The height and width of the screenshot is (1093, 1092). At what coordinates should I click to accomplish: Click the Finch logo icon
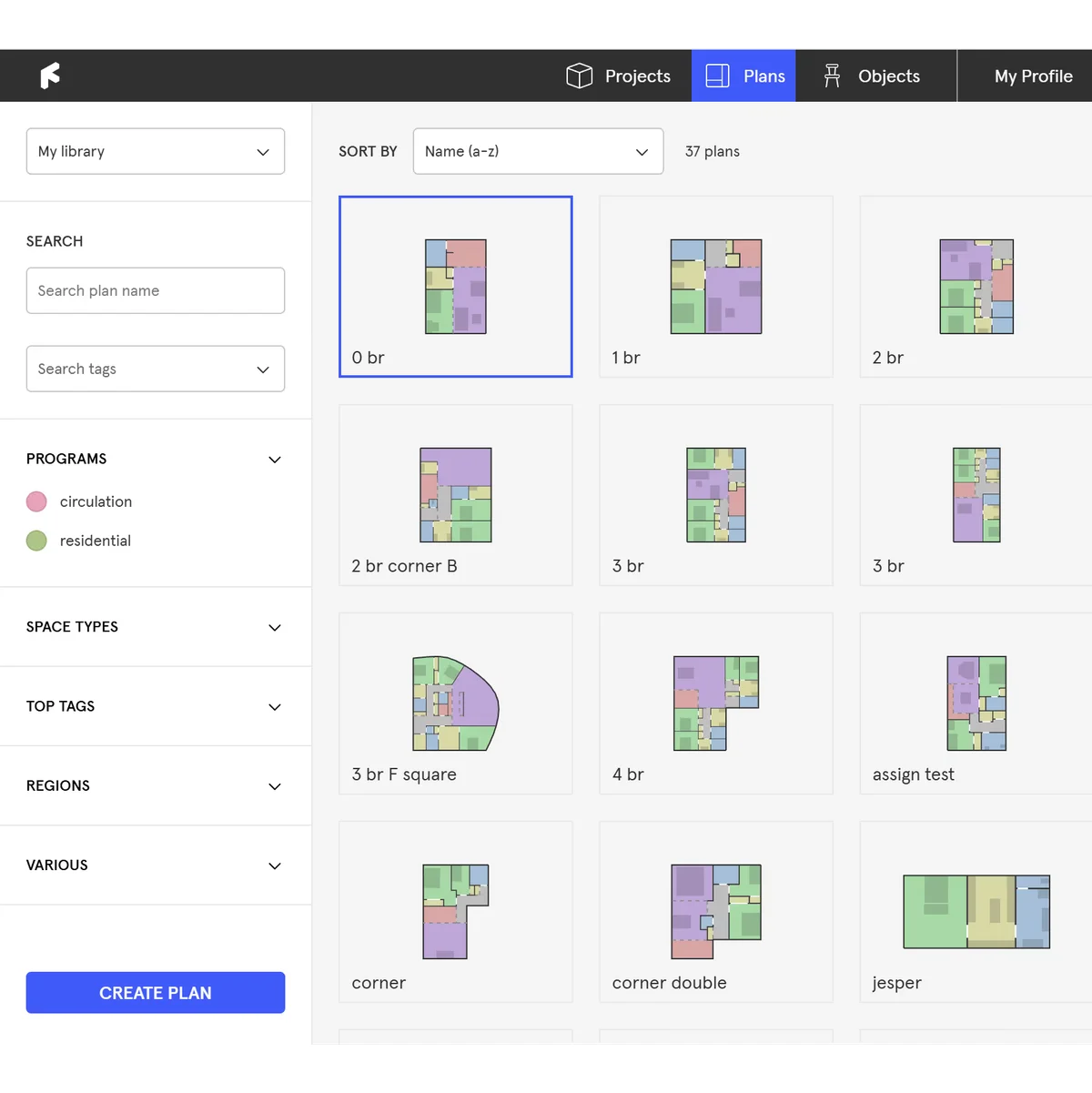[x=50, y=76]
